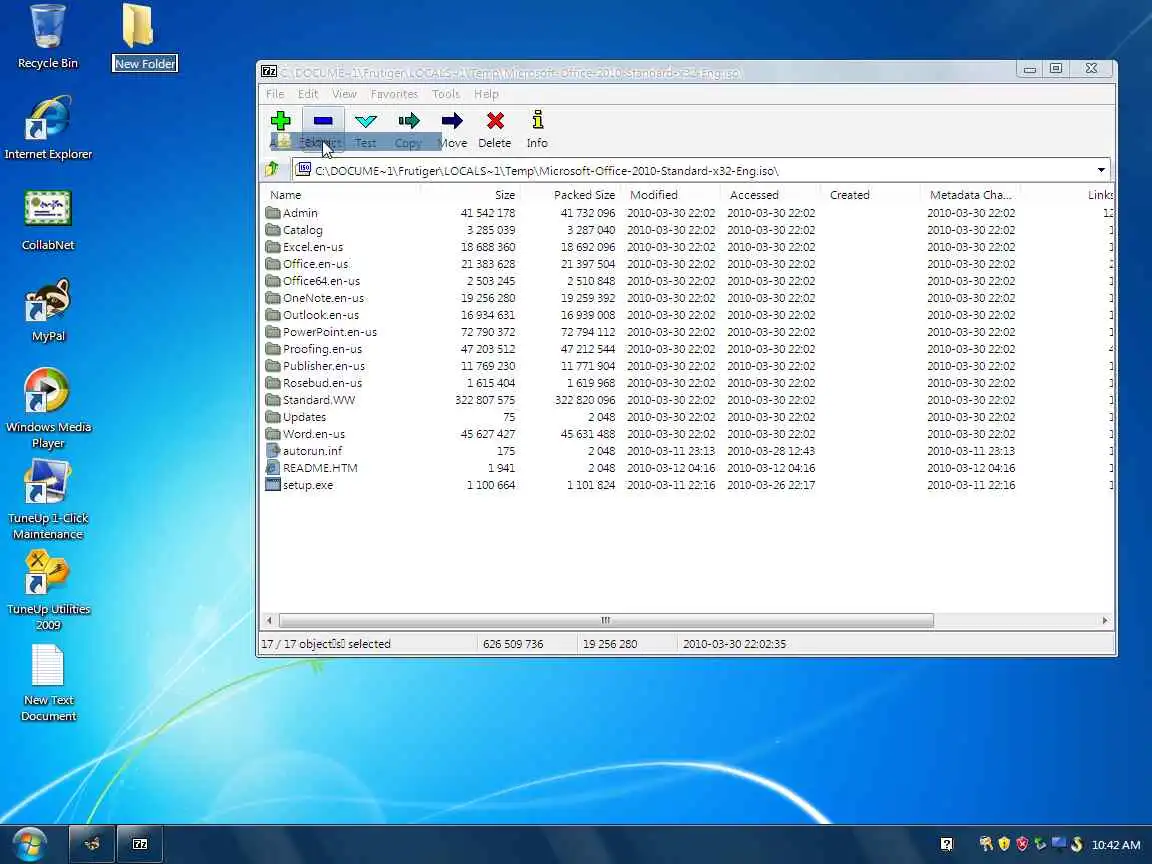Click the yellow Info icon
Viewport: 1152px width, 864px height.
[538, 120]
